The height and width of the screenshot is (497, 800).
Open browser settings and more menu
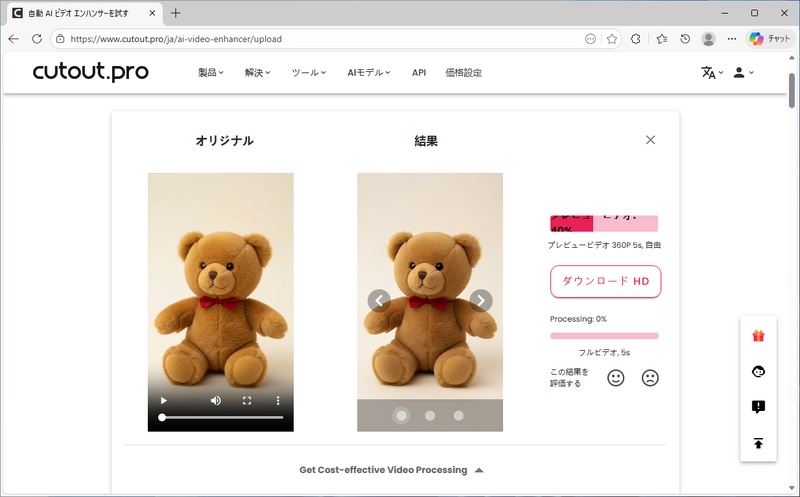732,39
